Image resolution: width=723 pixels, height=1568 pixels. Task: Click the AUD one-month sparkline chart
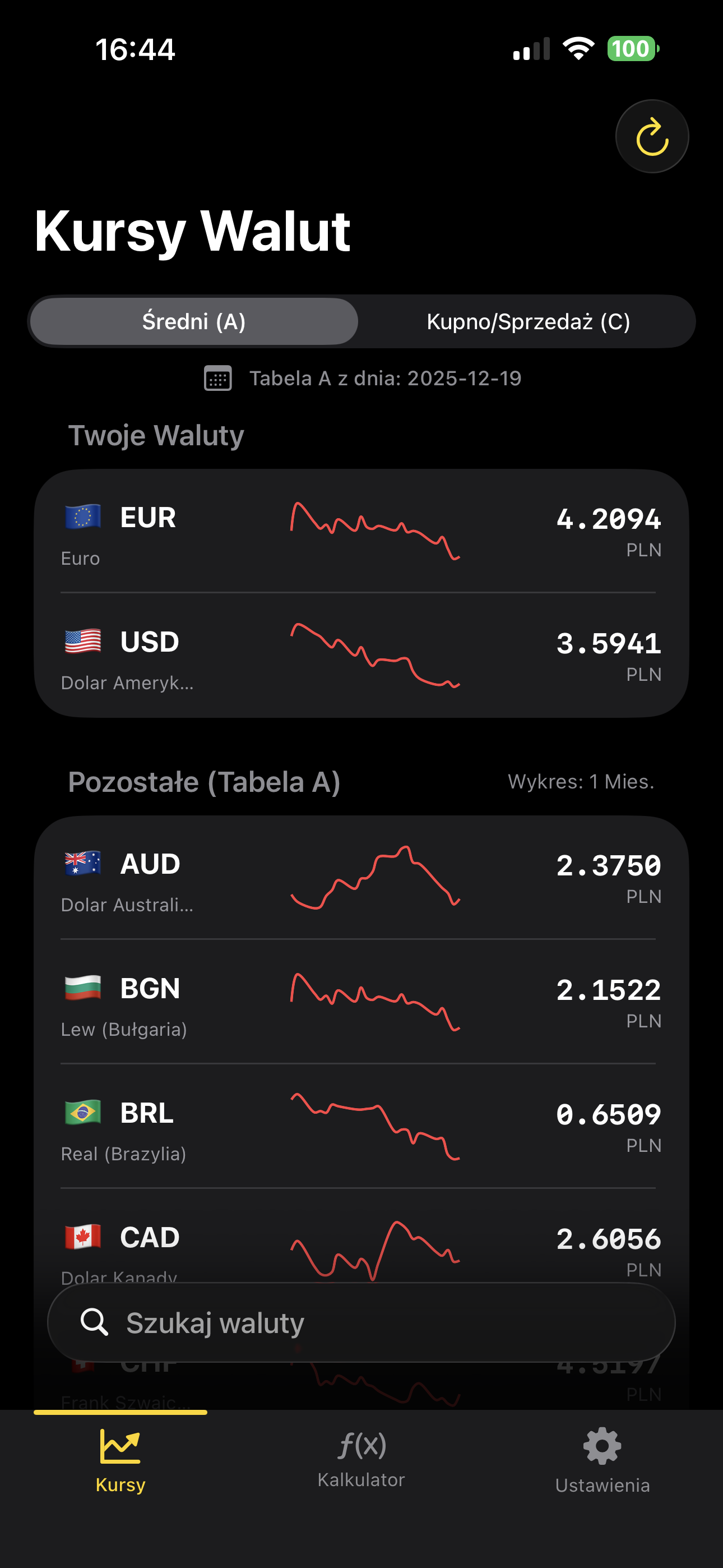375,877
